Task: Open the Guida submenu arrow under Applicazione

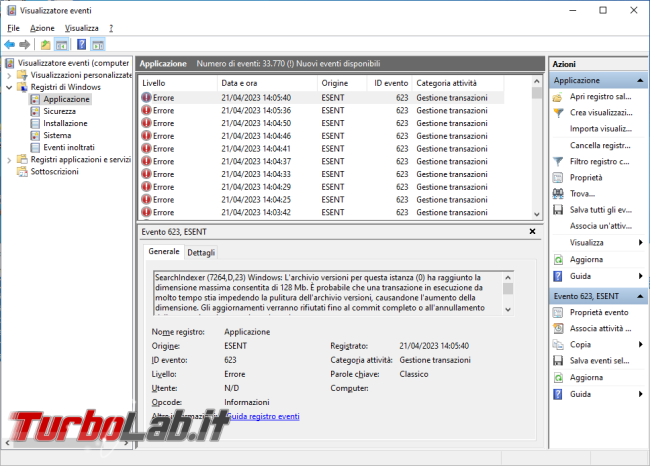Action: [x=641, y=276]
